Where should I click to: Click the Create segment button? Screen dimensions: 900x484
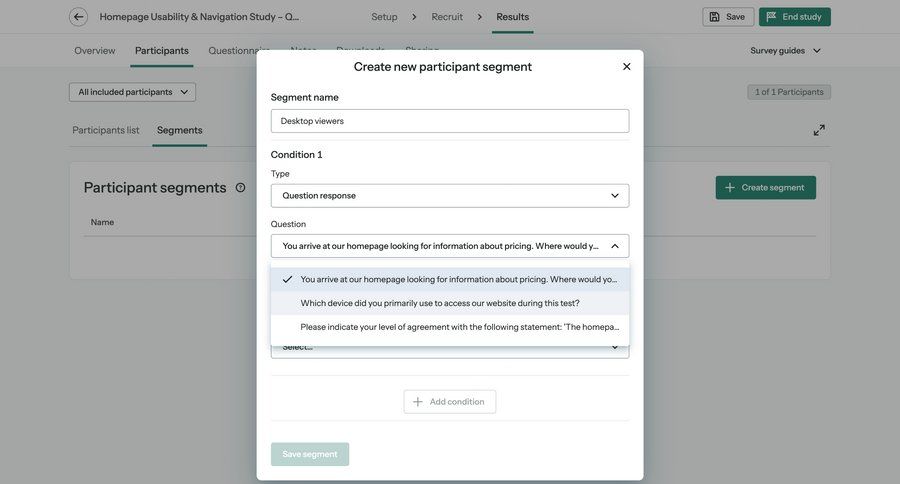(x=765, y=188)
